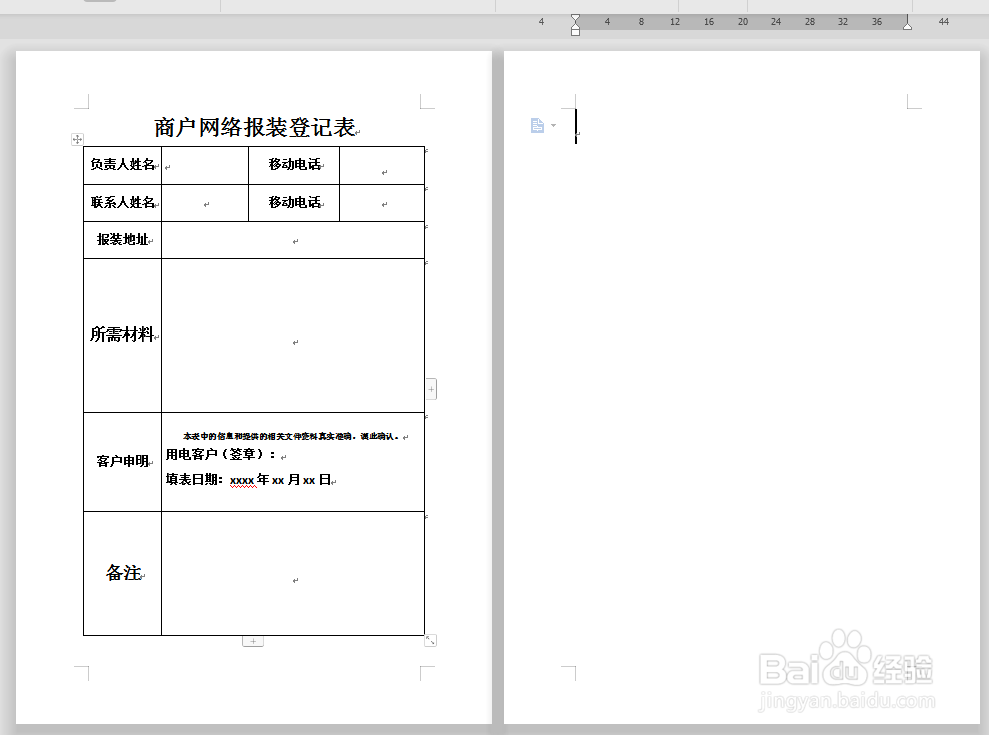The width and height of the screenshot is (989, 735).
Task: Click inside the 负责人姓名 table cell
Action: [121, 165]
